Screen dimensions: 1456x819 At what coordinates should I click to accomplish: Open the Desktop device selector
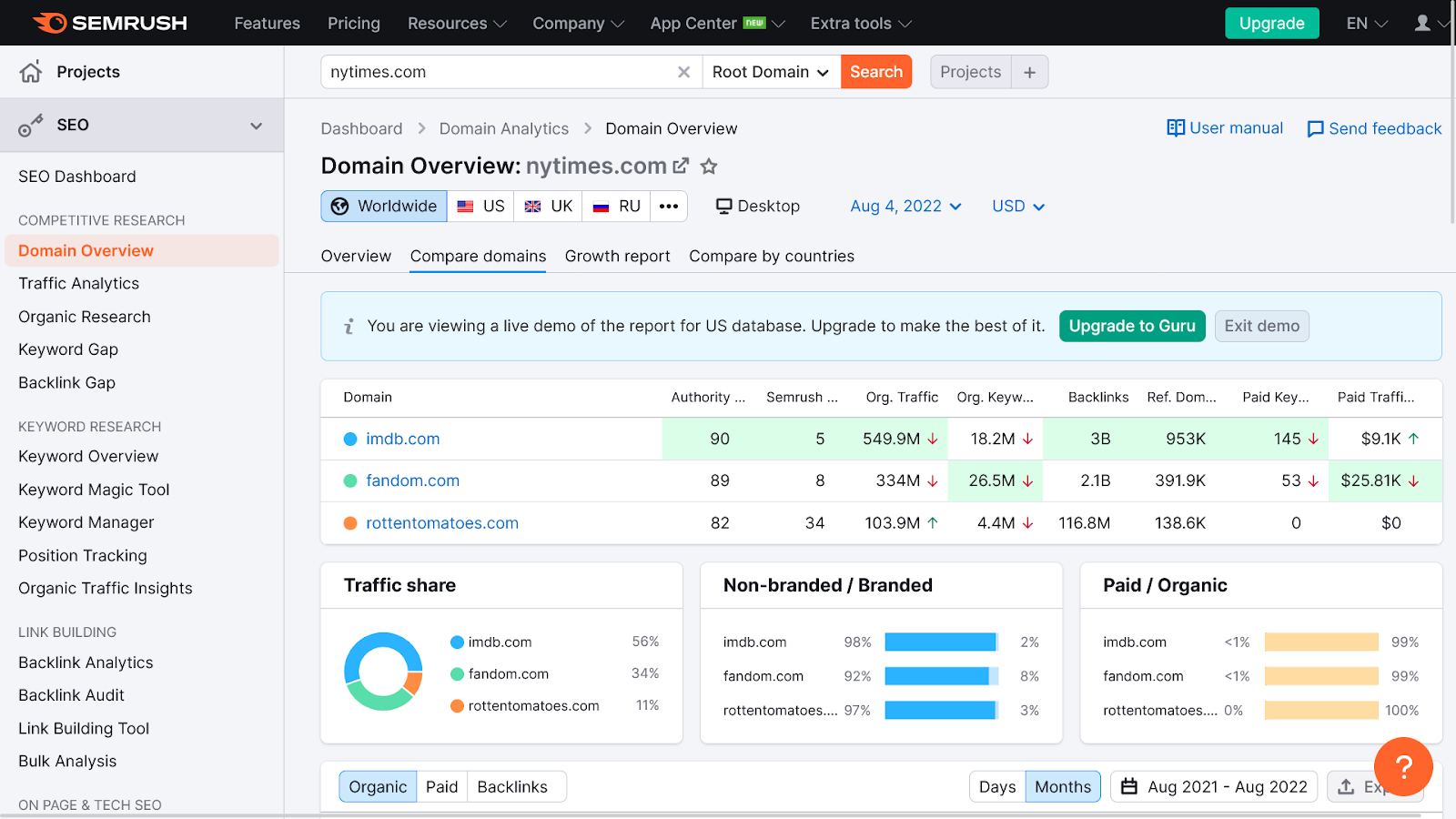(758, 207)
